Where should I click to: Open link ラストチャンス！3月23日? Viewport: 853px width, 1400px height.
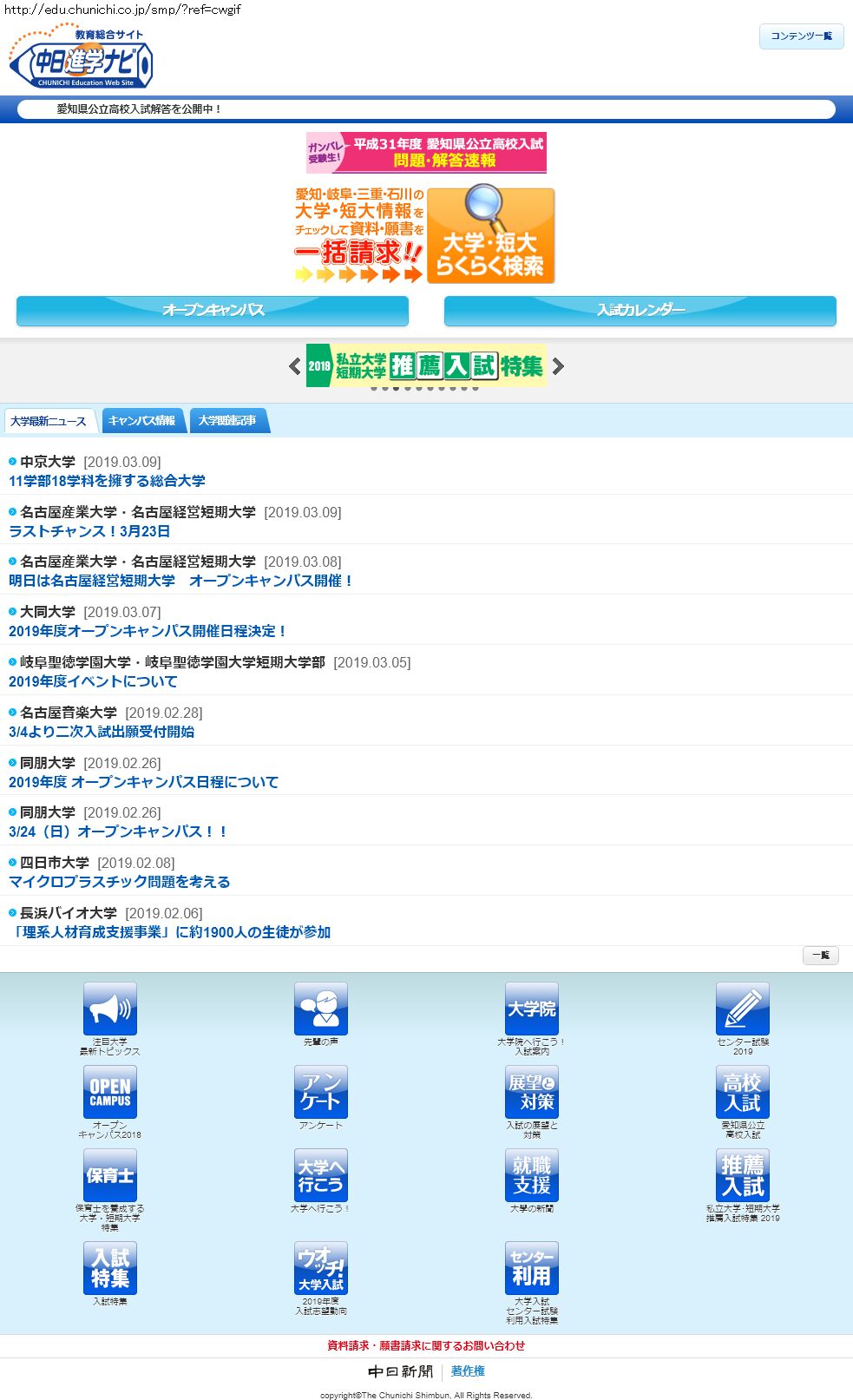tap(89, 531)
